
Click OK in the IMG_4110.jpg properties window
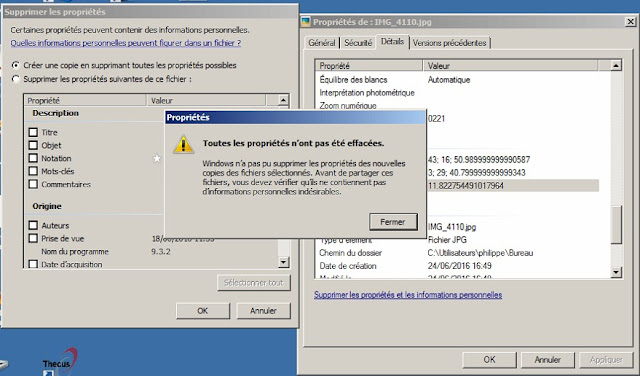[x=489, y=360]
